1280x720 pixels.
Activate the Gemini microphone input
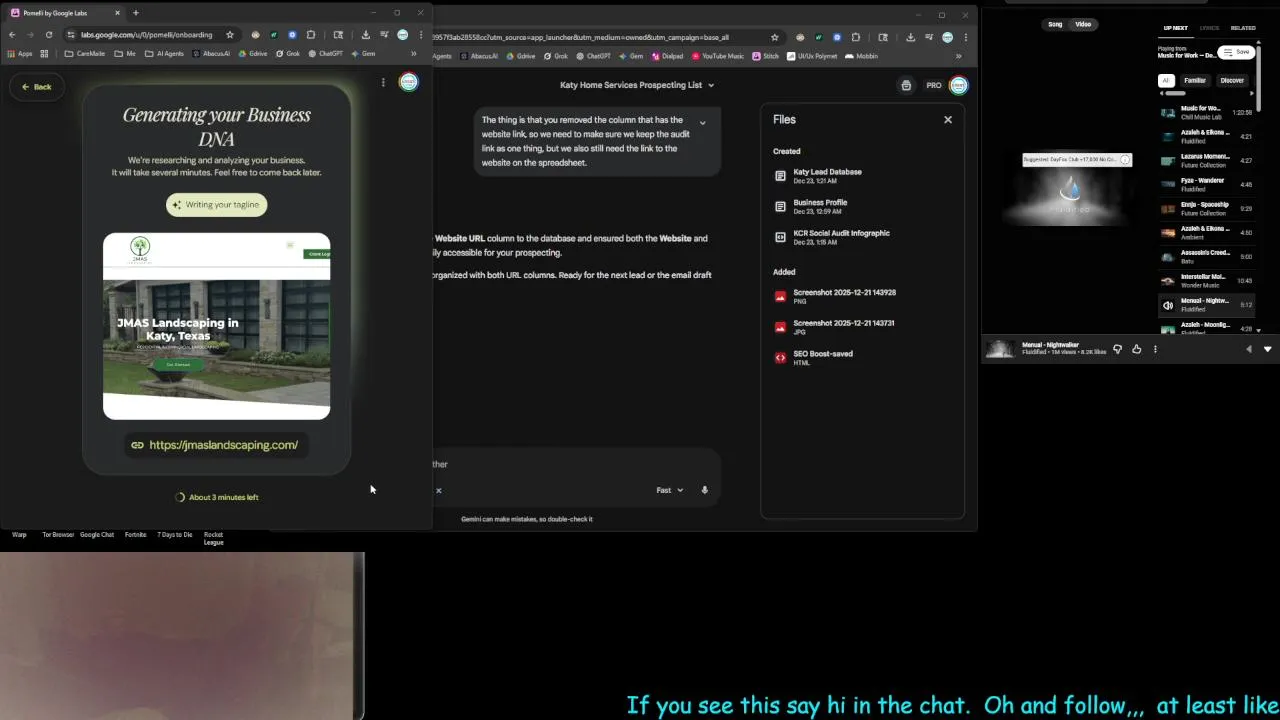(704, 490)
